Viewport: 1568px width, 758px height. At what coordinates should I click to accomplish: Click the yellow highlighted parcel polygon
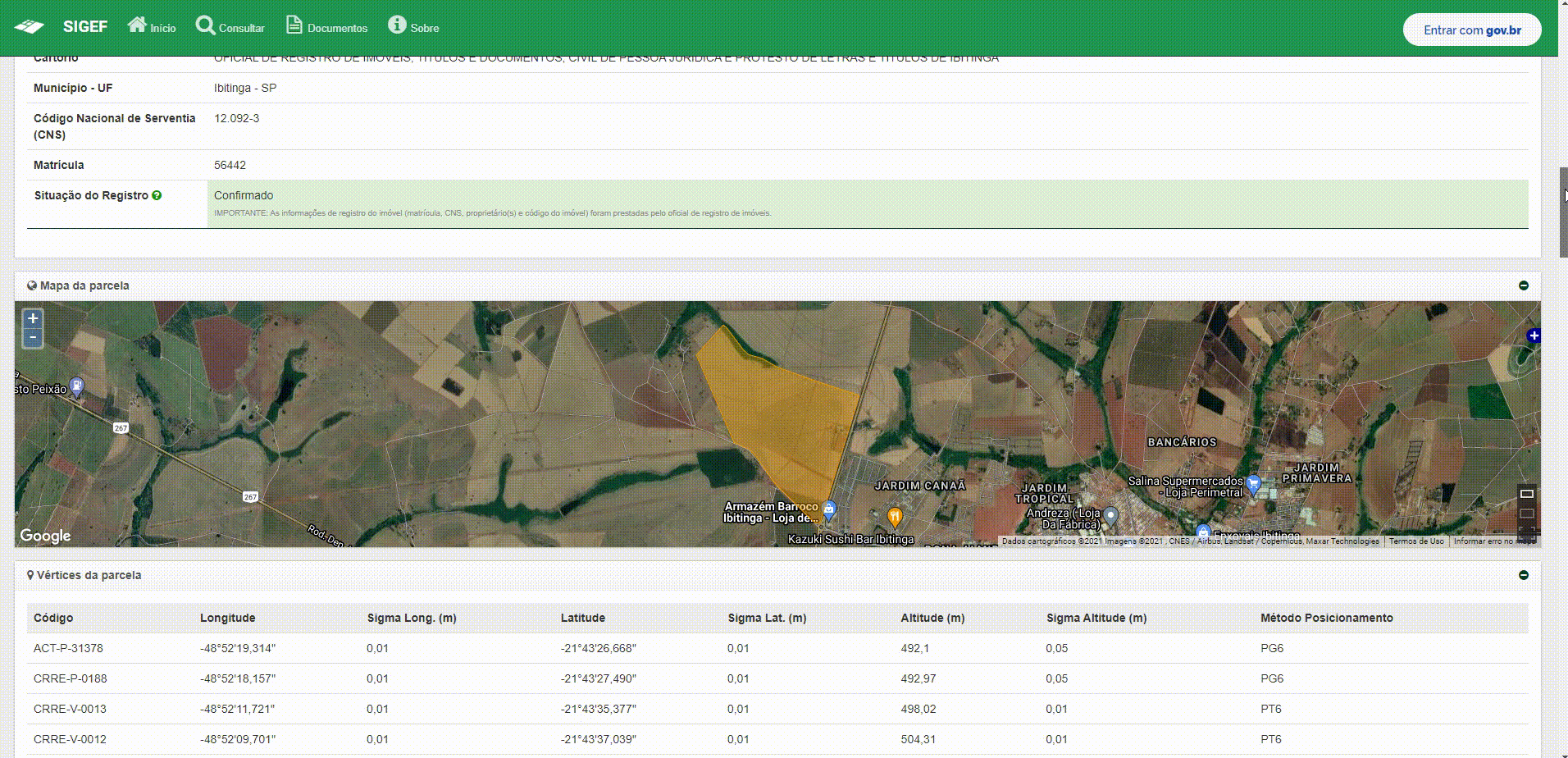tap(779, 410)
